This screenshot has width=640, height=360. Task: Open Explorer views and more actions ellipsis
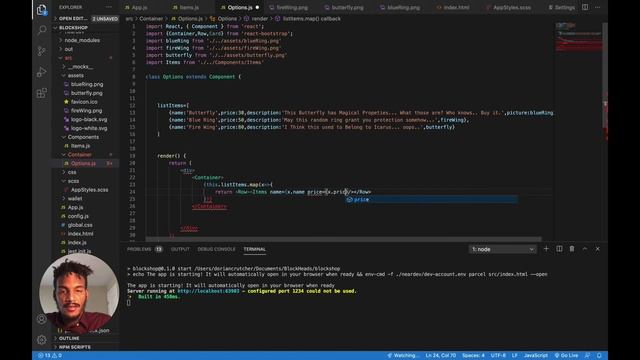click(x=109, y=7)
